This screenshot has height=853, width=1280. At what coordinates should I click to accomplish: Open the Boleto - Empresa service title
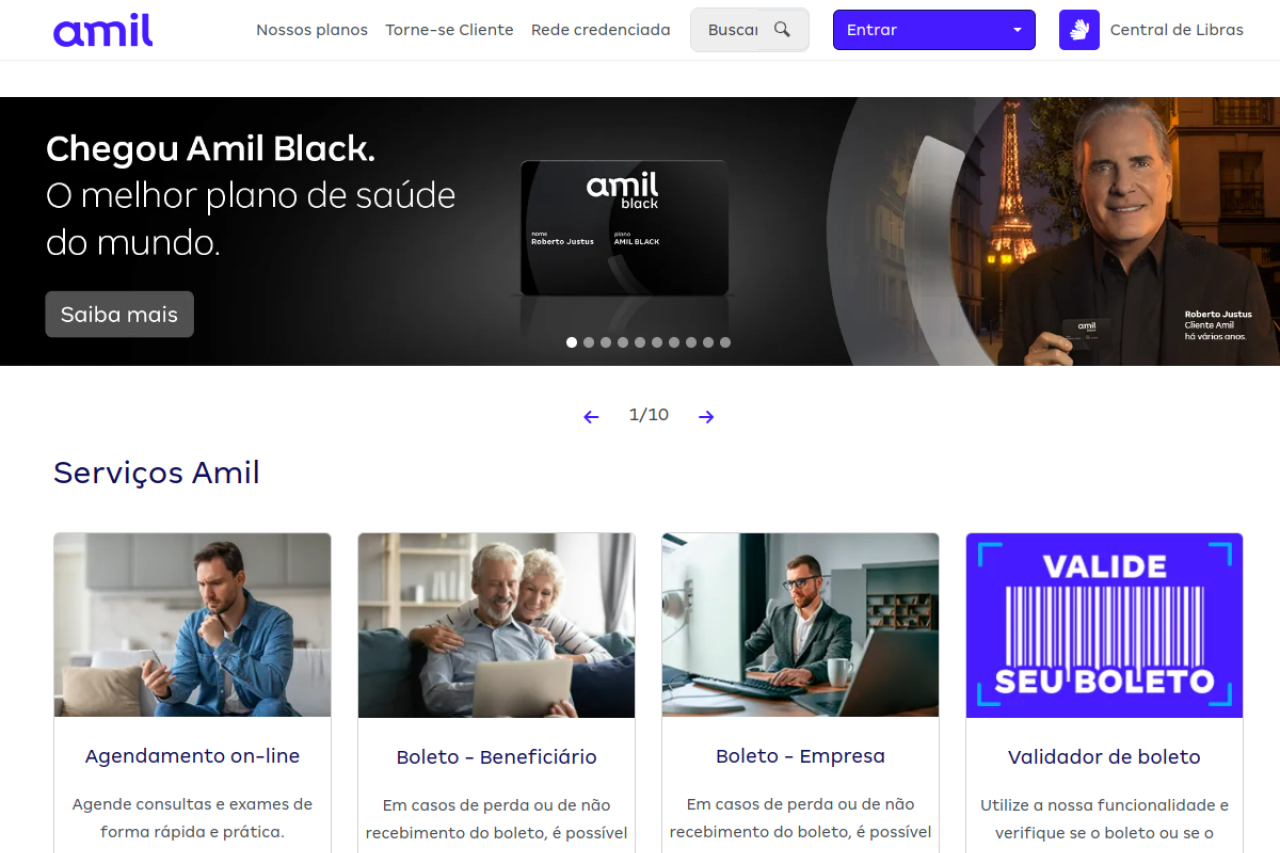(800, 756)
